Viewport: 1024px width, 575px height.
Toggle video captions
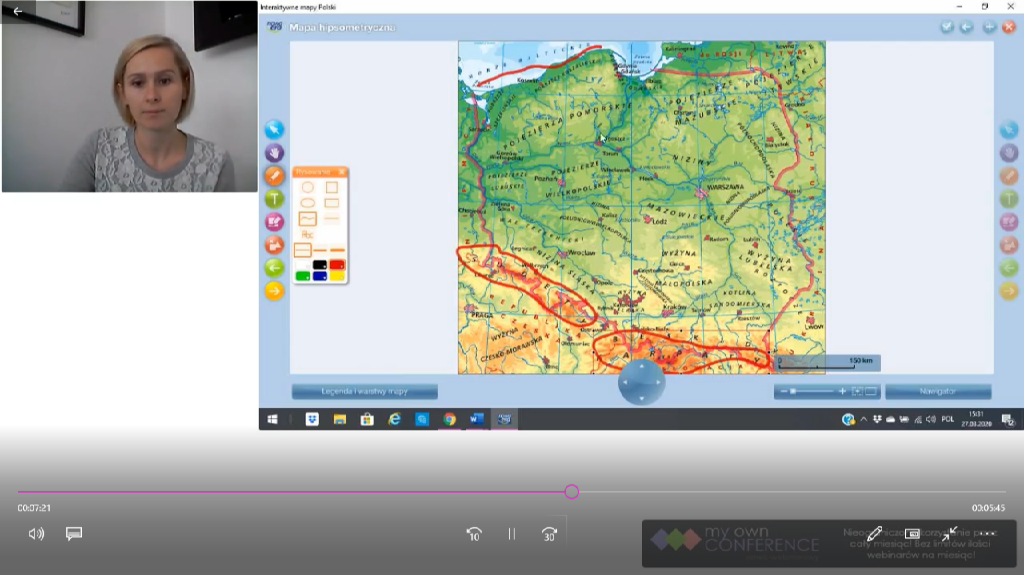coord(74,534)
